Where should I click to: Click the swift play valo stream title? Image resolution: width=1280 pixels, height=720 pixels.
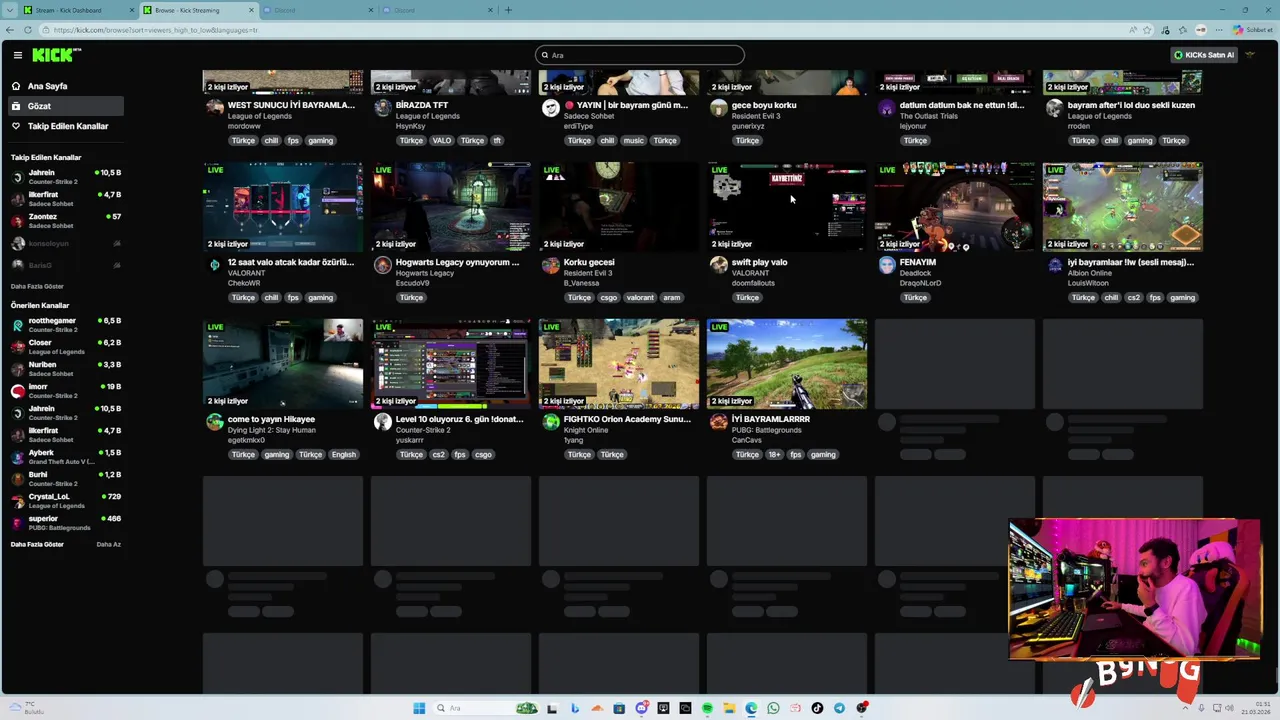[759, 262]
